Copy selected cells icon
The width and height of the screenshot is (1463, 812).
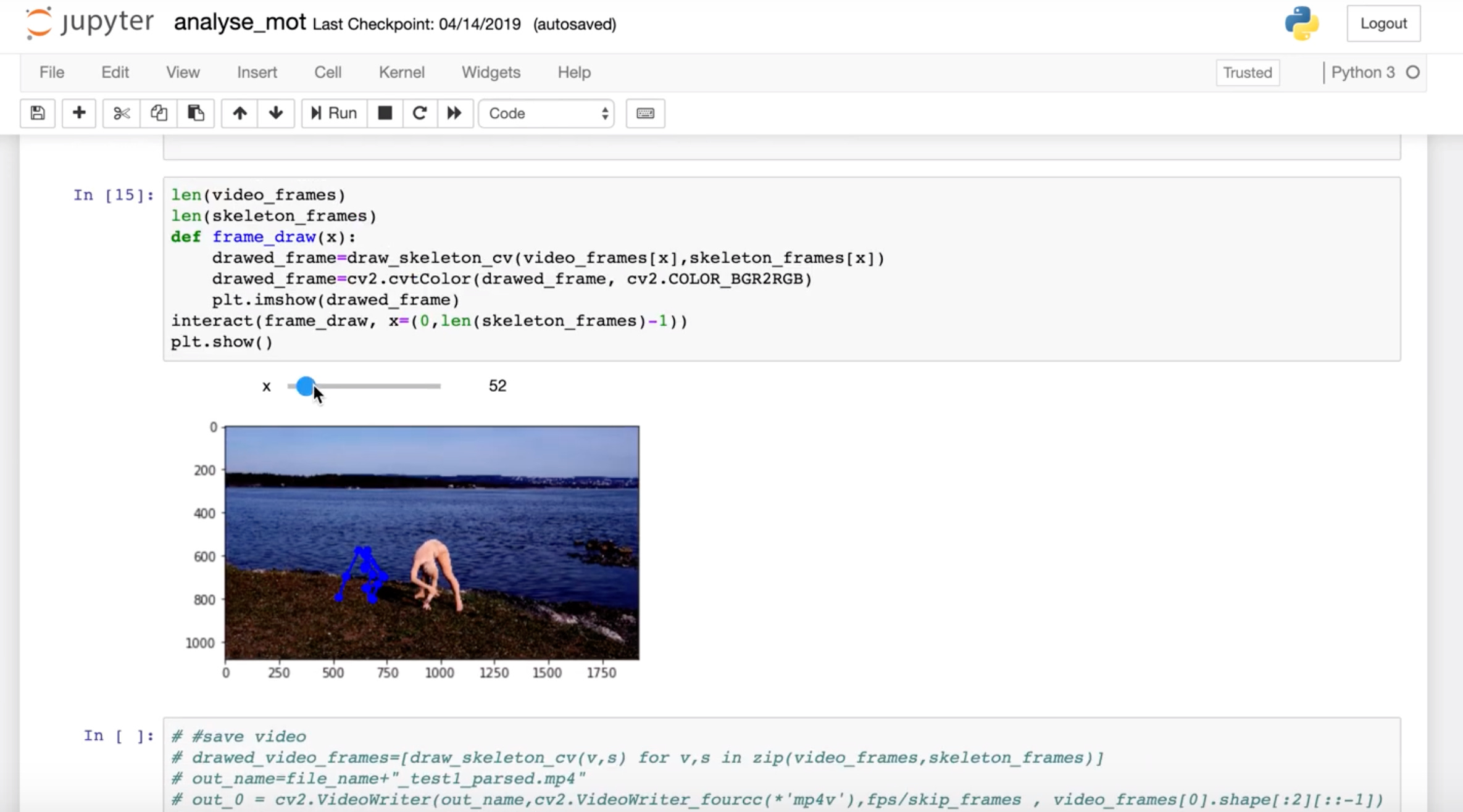click(159, 113)
